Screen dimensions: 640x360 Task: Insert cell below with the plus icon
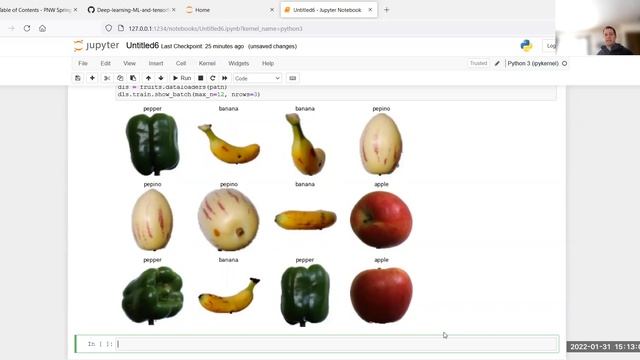92,78
